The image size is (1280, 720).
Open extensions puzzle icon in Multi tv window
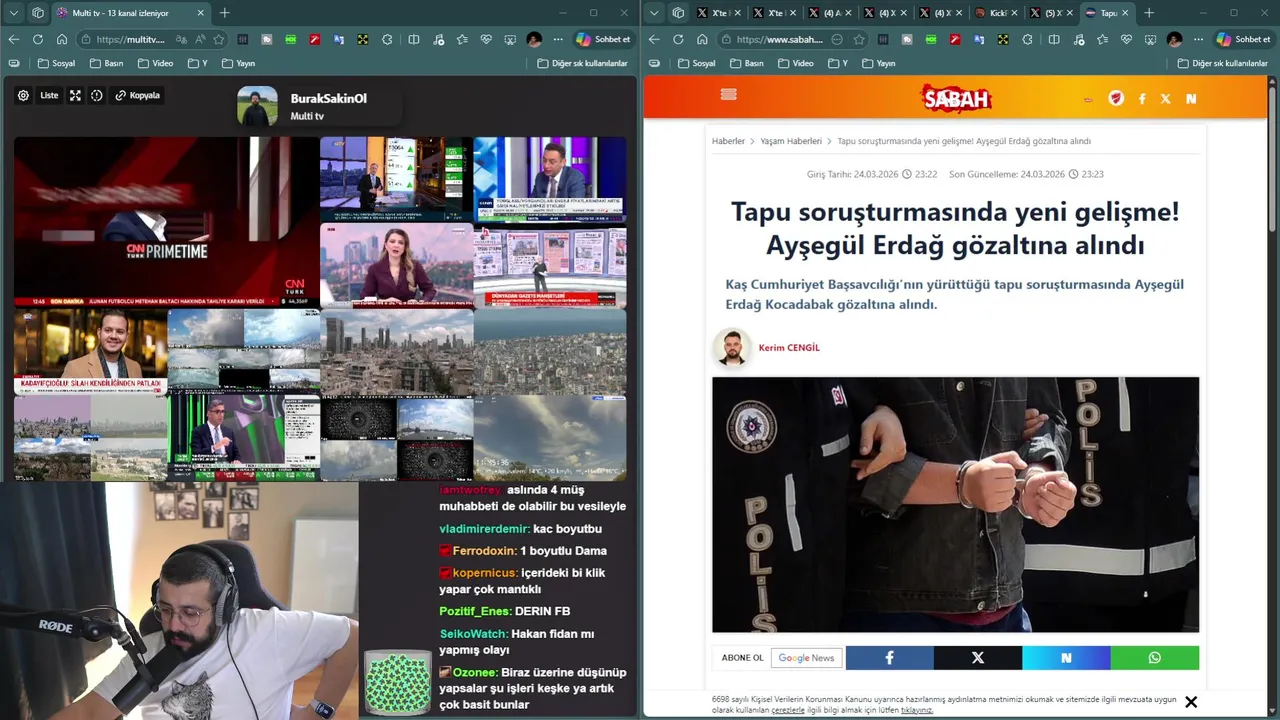(x=387, y=39)
